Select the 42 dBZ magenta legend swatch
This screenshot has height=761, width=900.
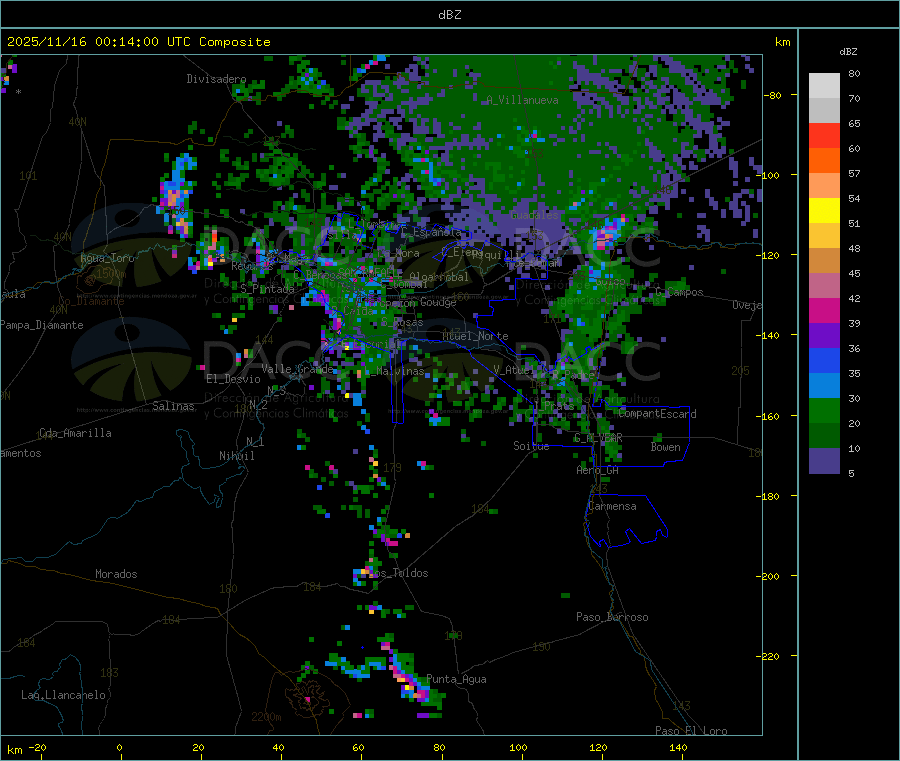click(x=824, y=310)
